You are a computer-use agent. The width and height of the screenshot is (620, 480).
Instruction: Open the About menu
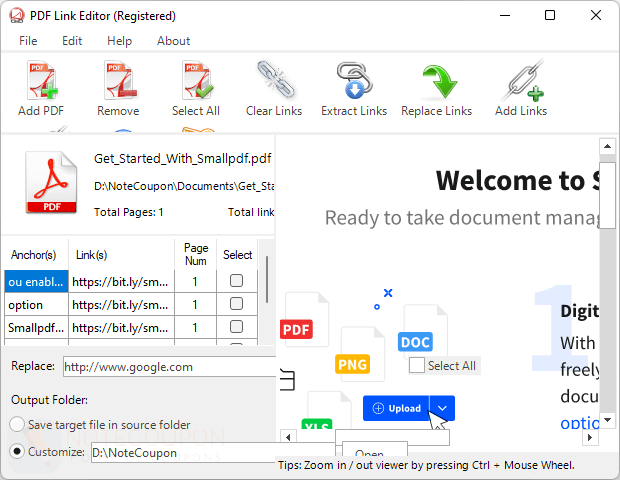tap(174, 41)
